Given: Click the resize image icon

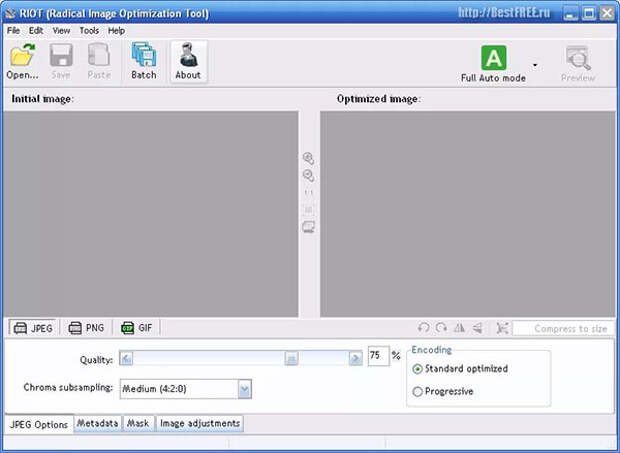Looking at the screenshot, I should pos(502,328).
